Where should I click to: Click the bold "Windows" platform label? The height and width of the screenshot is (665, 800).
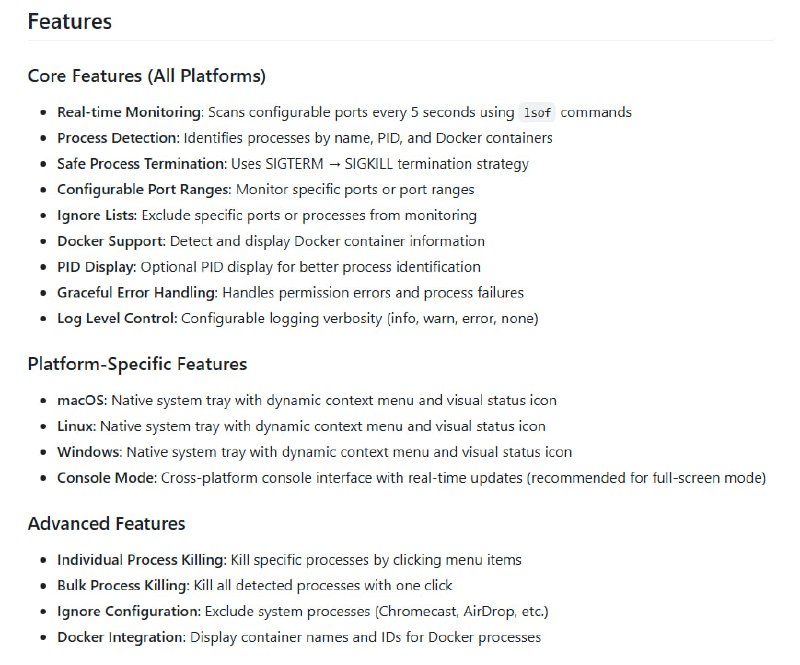pos(89,452)
